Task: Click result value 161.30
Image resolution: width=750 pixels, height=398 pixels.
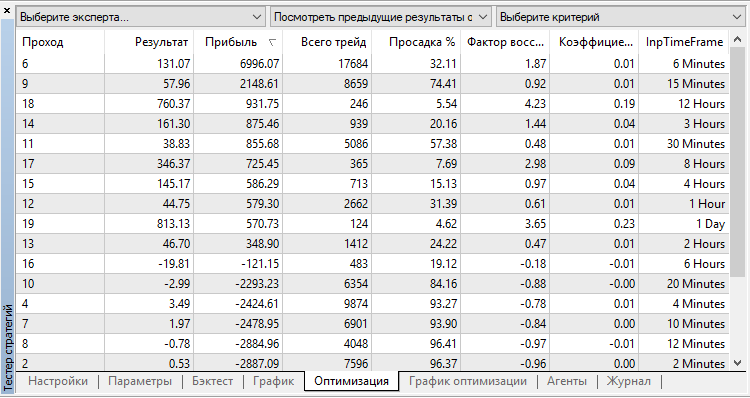Action: click(x=174, y=124)
